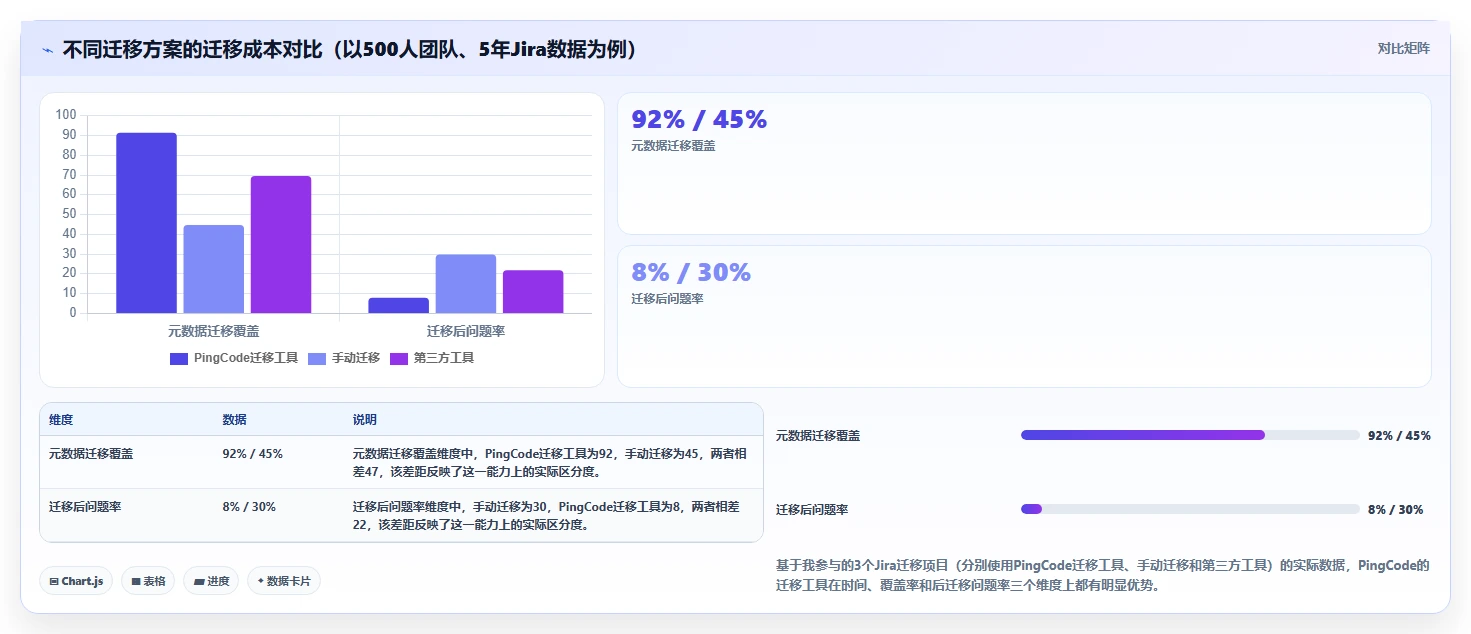Screen dimensions: 1471x634
Task: Click the 迁移后问题率 cell in the table
Action: pos(85,507)
